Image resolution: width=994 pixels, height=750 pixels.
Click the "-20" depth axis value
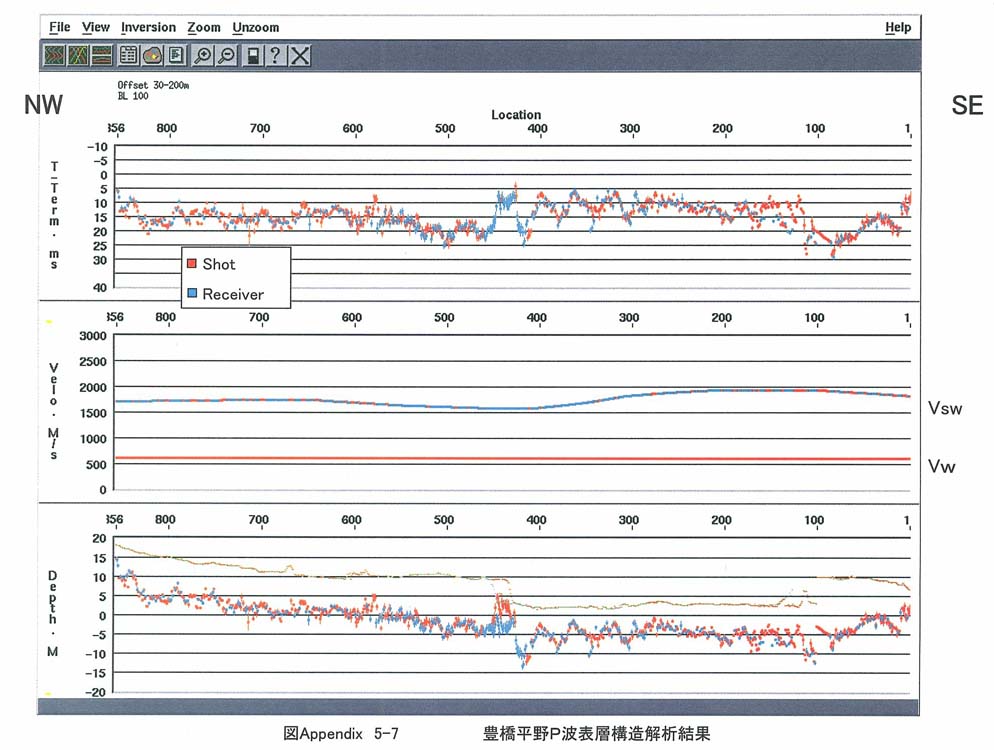(x=96, y=692)
